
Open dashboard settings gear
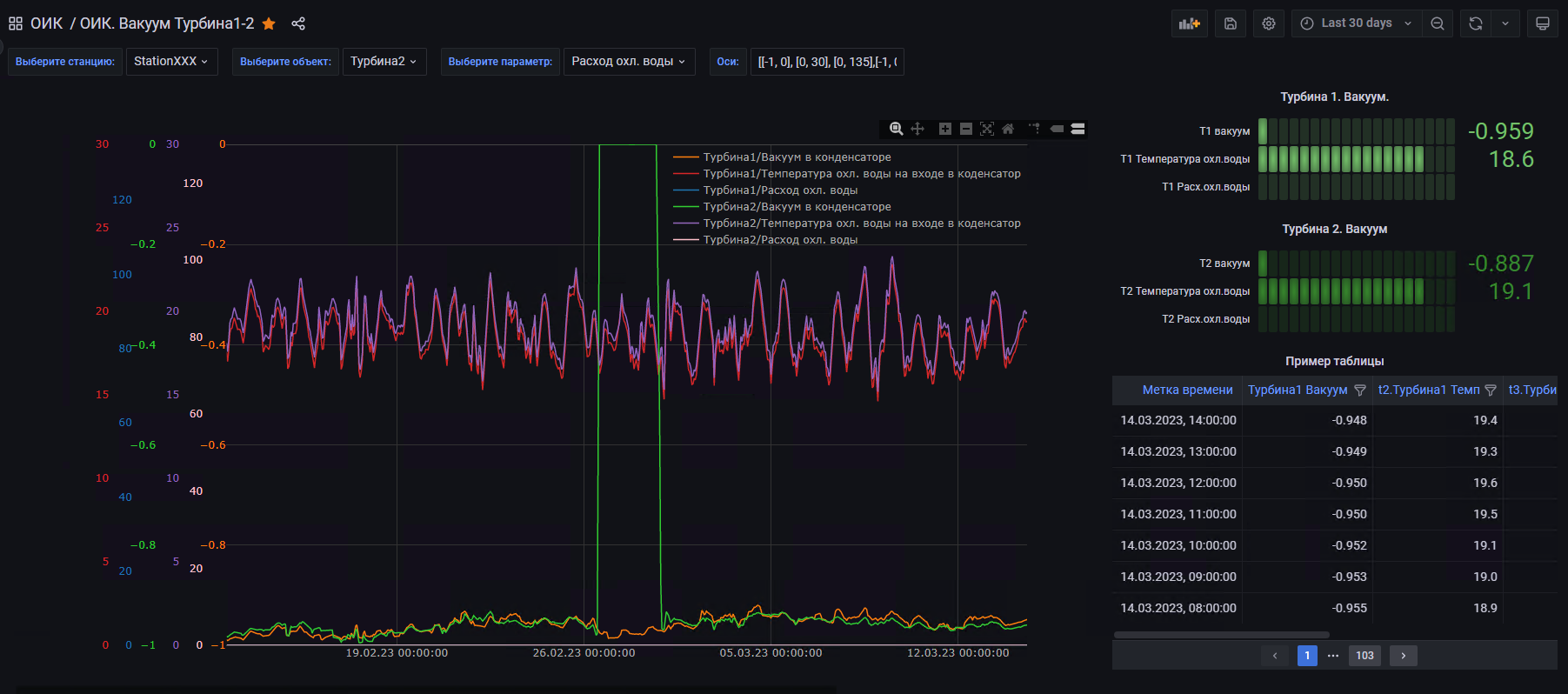[1269, 23]
